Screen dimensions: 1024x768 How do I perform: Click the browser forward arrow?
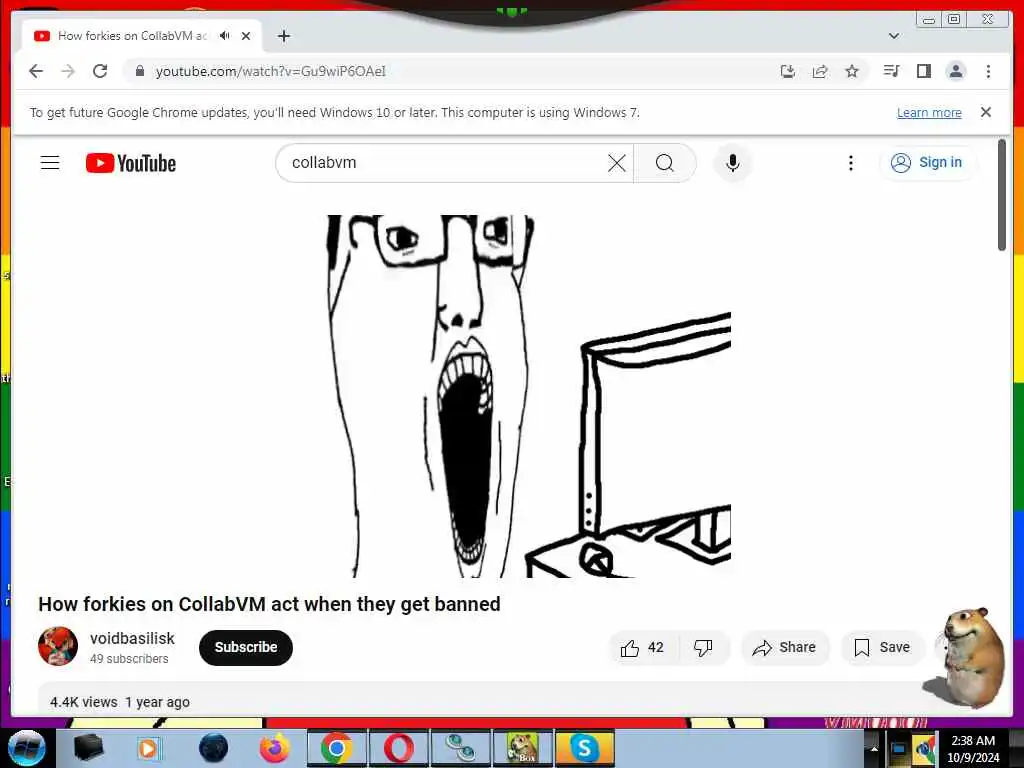(68, 71)
